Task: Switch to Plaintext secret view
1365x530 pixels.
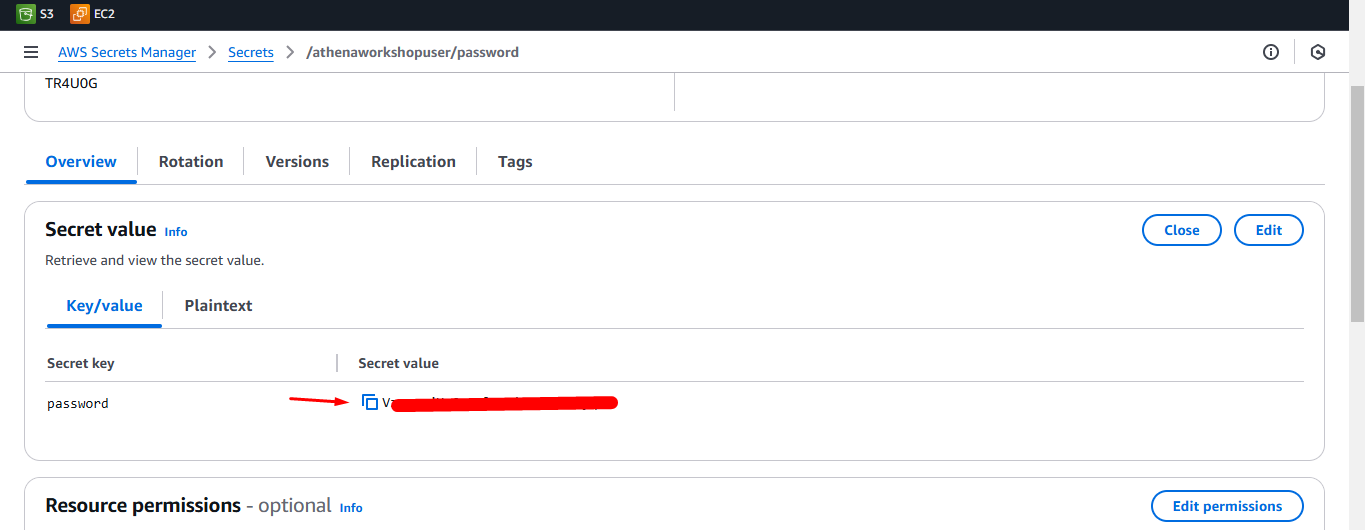Action: pos(218,306)
